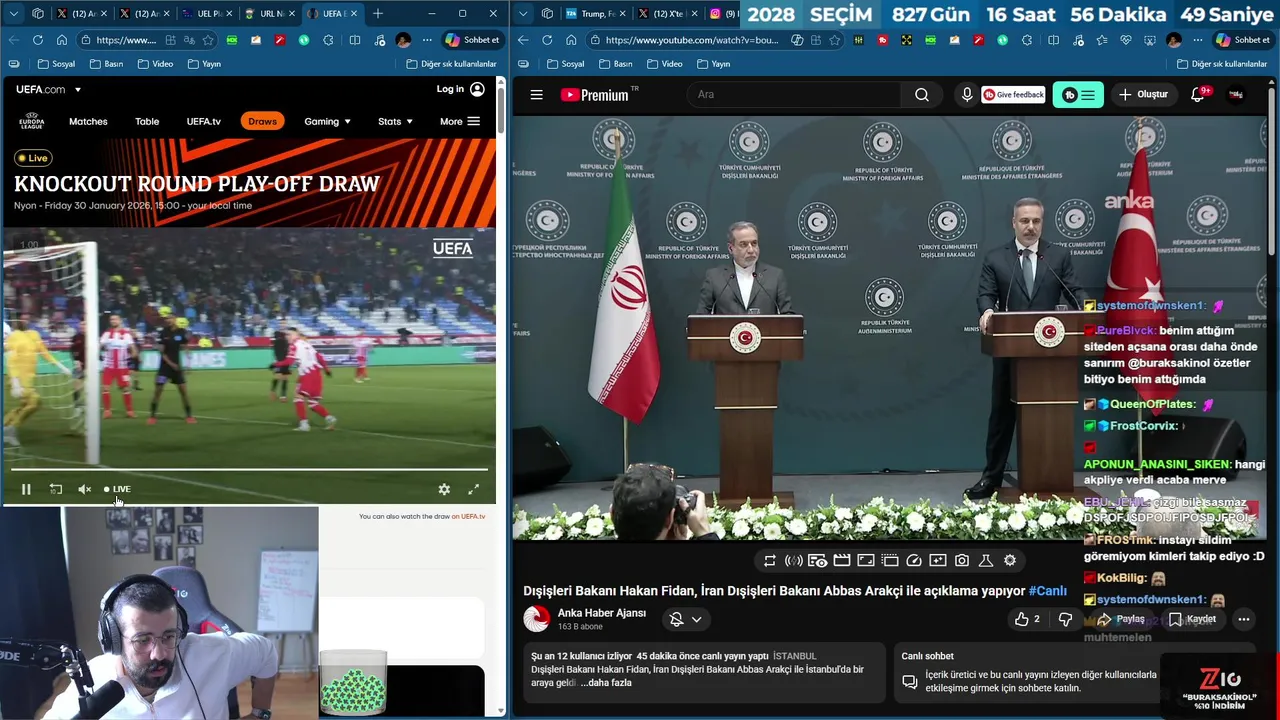1280x720 pixels.
Task: Click the Oluştur create button
Action: [x=1143, y=95]
